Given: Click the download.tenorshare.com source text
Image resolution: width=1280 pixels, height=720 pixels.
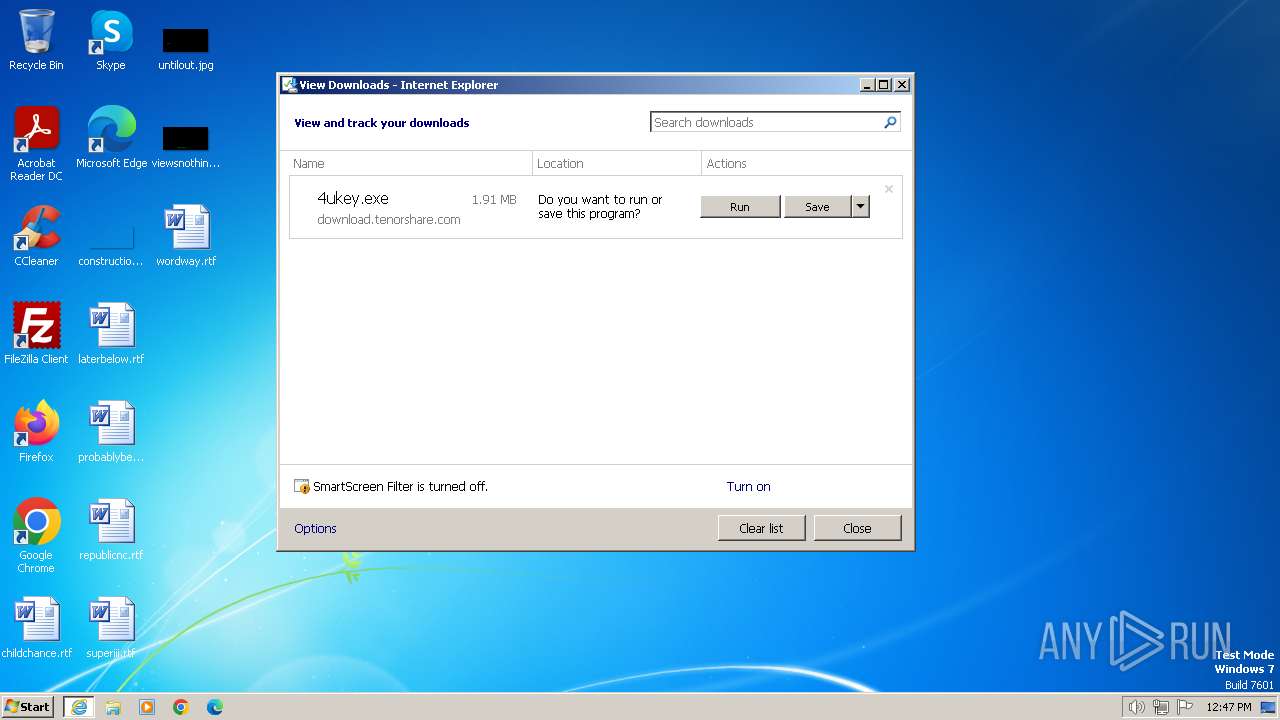Looking at the screenshot, I should coord(389,219).
